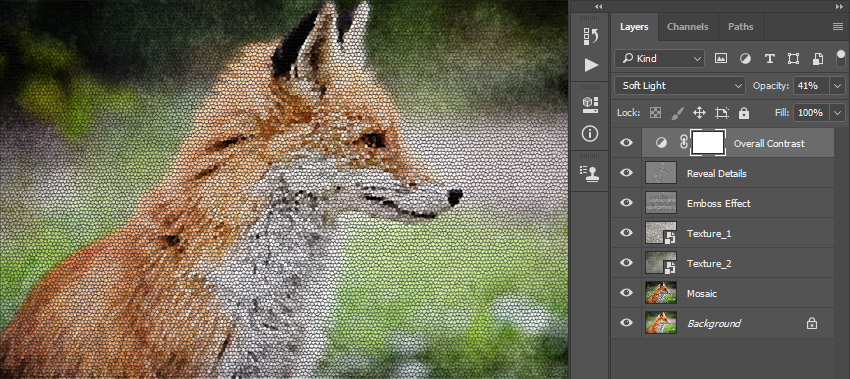Lock transparent pixels icon
Screen dimensions: 850x379
point(655,113)
